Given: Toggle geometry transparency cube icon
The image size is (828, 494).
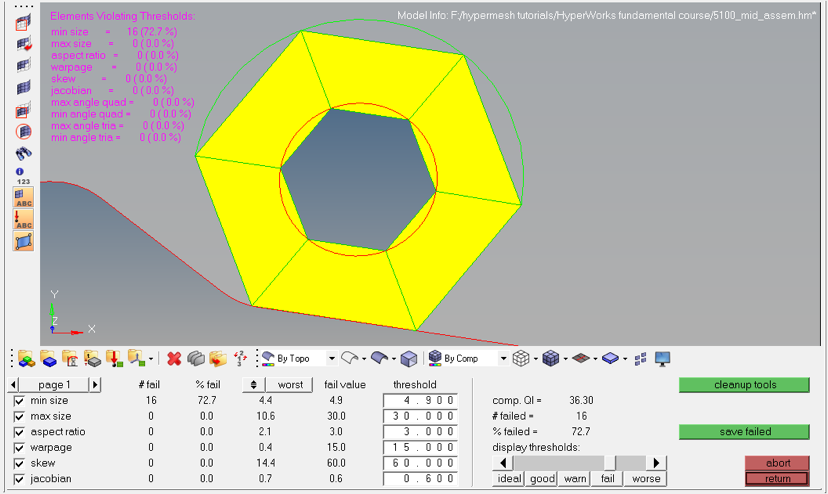Looking at the screenshot, I should pyautogui.click(x=409, y=359).
